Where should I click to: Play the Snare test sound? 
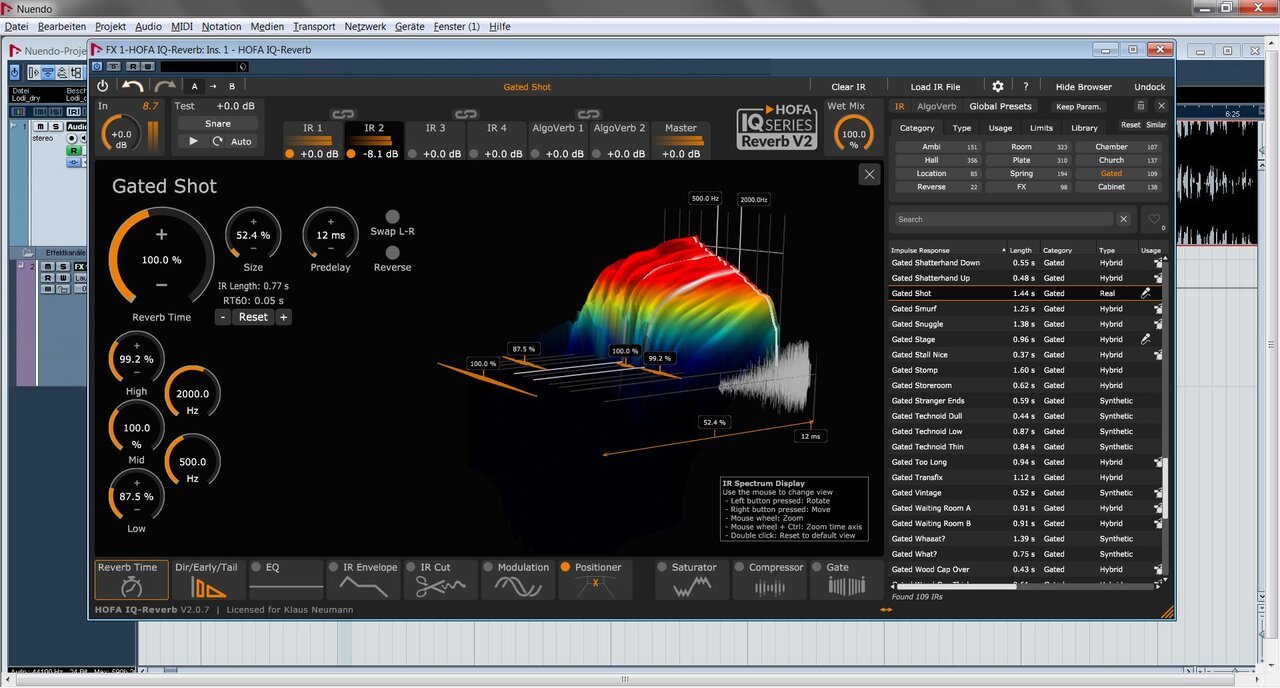pos(194,142)
